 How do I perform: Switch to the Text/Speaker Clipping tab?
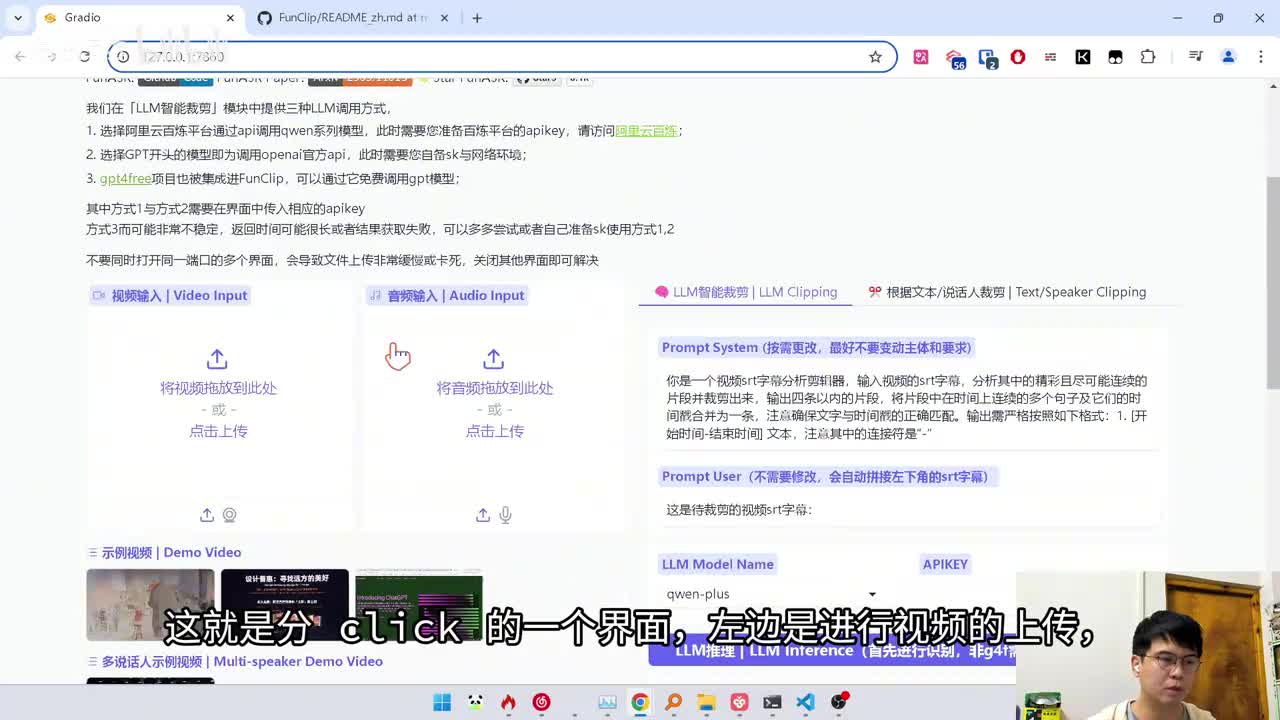pyautogui.click(x=1007, y=292)
